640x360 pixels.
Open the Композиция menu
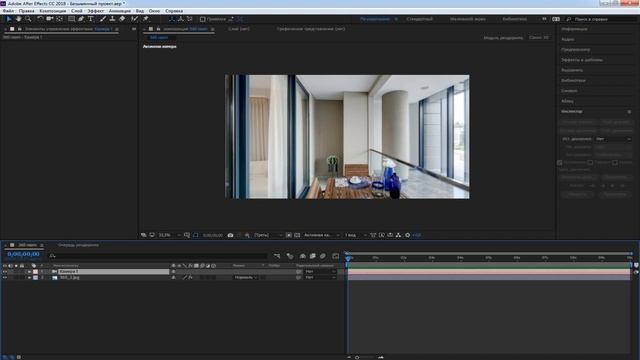coord(53,11)
